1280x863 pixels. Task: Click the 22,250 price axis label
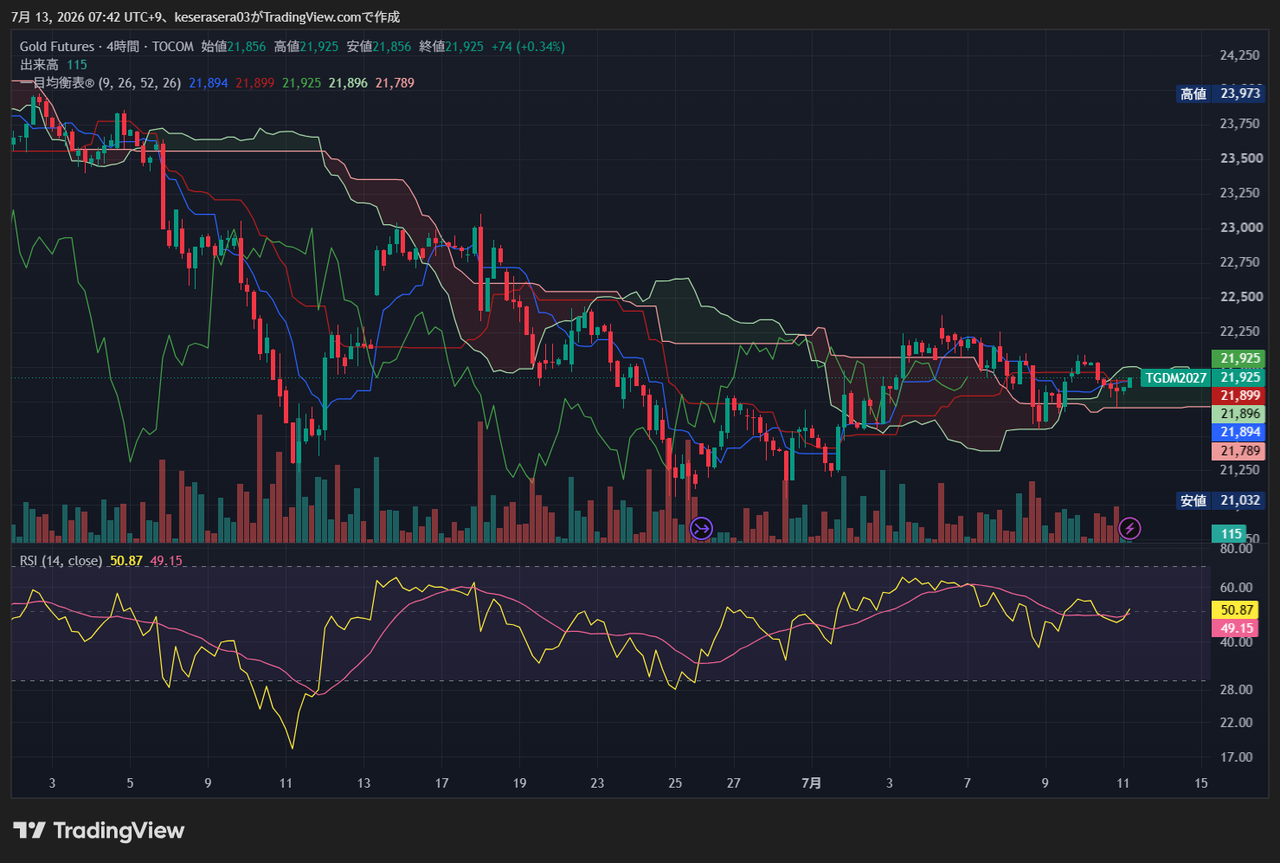(x=1240, y=332)
